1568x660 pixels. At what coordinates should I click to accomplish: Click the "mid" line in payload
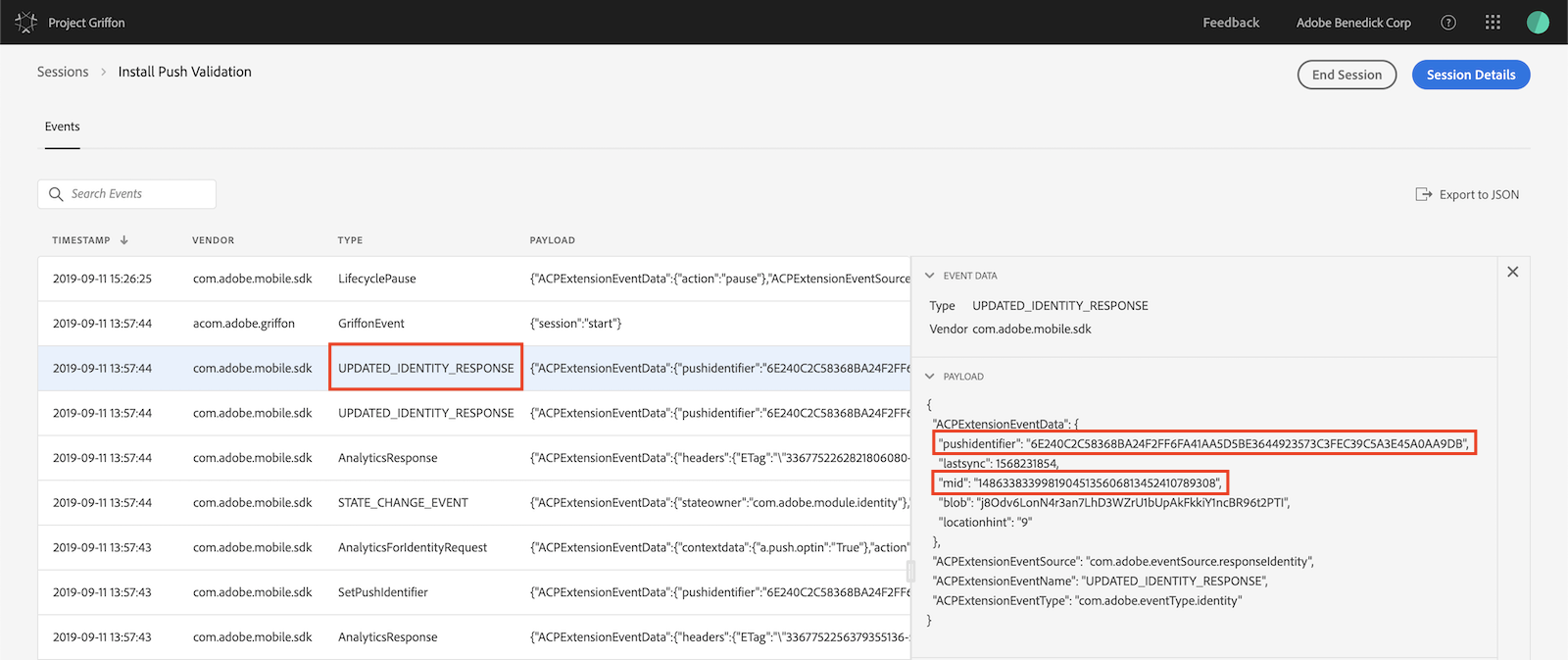[1080, 482]
